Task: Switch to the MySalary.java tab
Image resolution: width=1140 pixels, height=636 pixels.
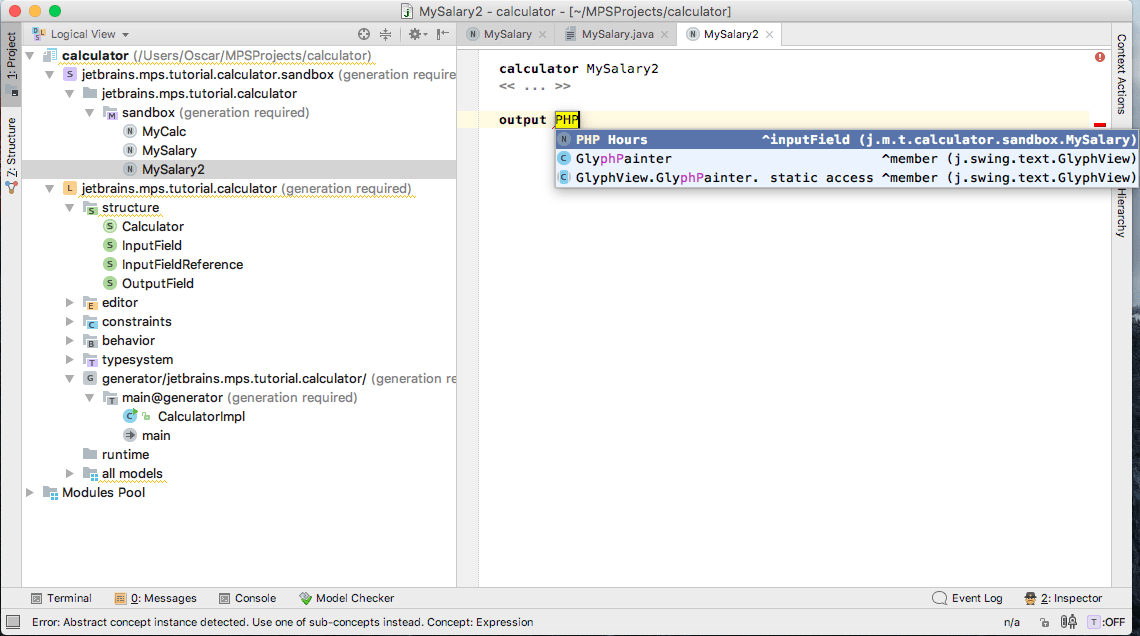Action: [x=617, y=34]
